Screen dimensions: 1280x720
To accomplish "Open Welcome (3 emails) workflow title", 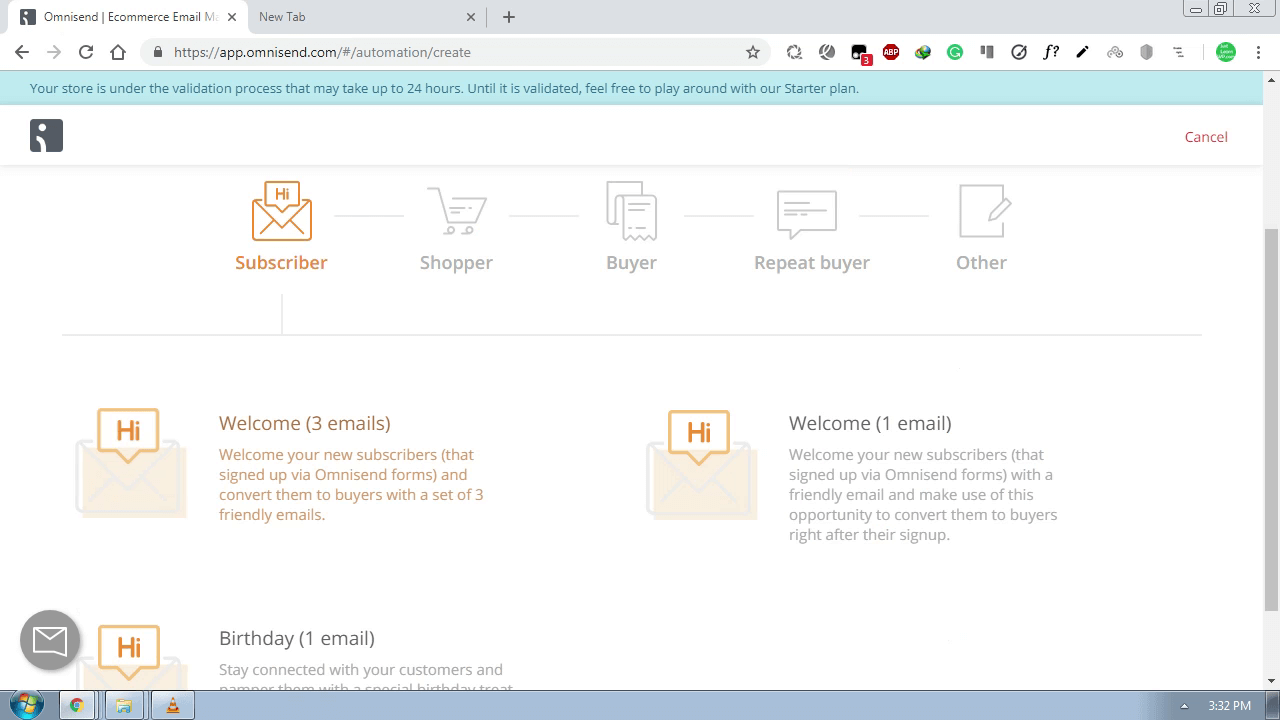I will [305, 423].
